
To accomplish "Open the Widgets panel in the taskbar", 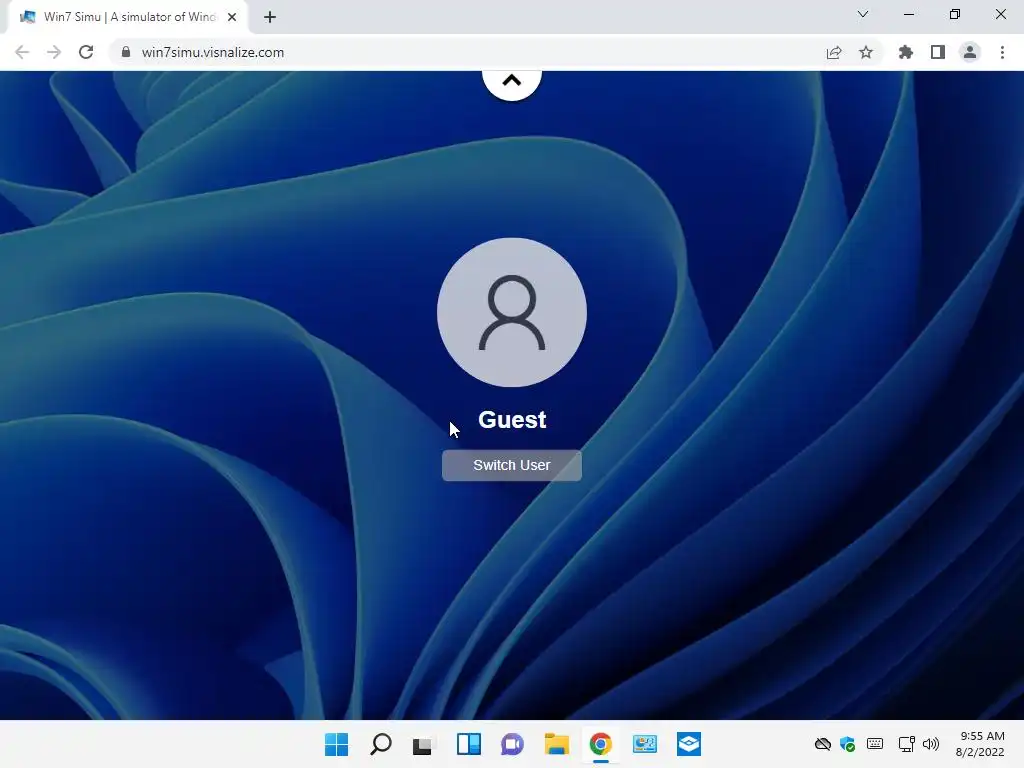I will click(x=468, y=744).
